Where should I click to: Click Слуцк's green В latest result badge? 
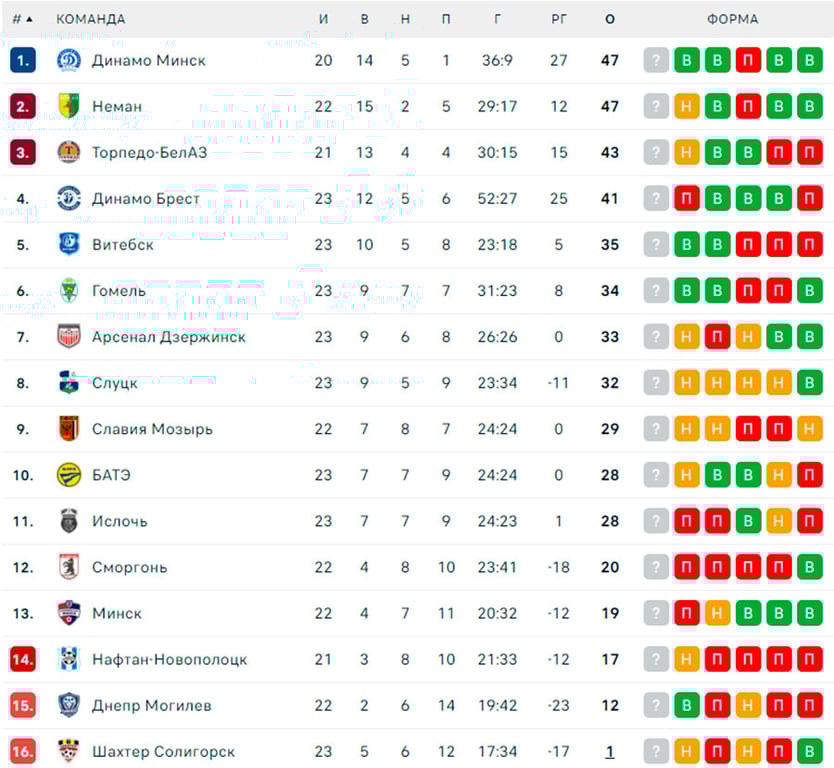click(810, 383)
